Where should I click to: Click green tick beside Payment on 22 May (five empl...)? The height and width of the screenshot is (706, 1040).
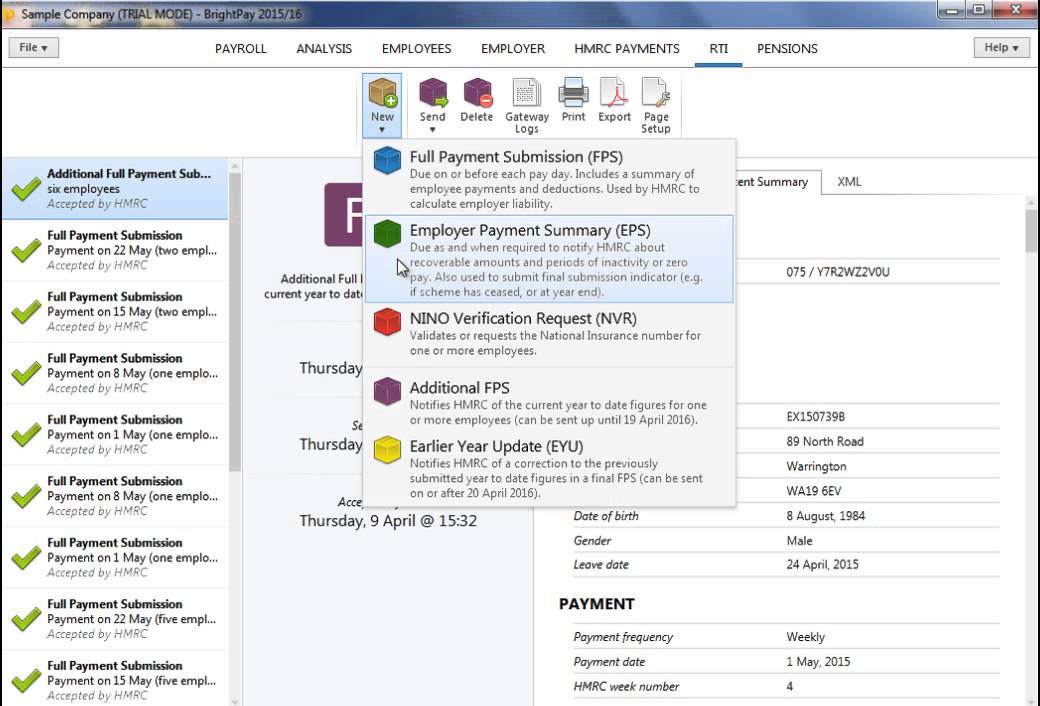tap(26, 620)
